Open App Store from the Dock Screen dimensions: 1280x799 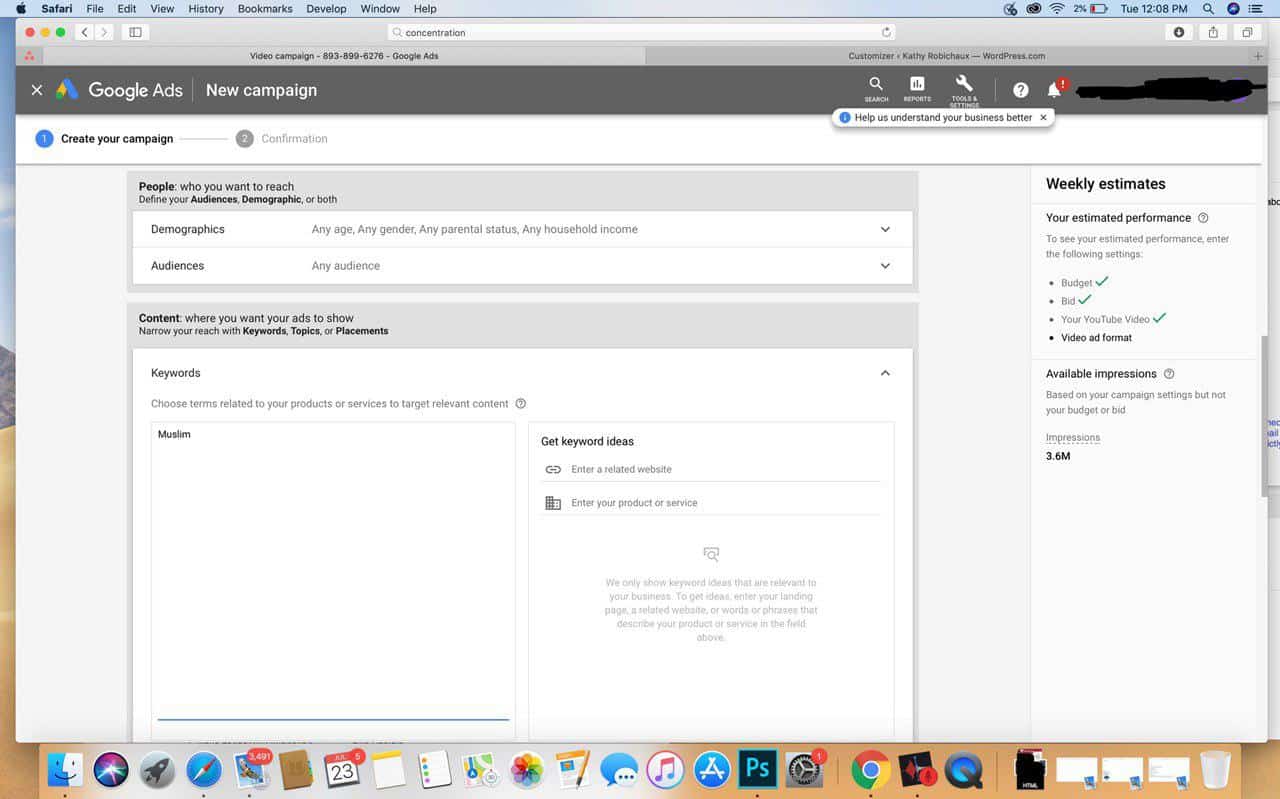[712, 769]
